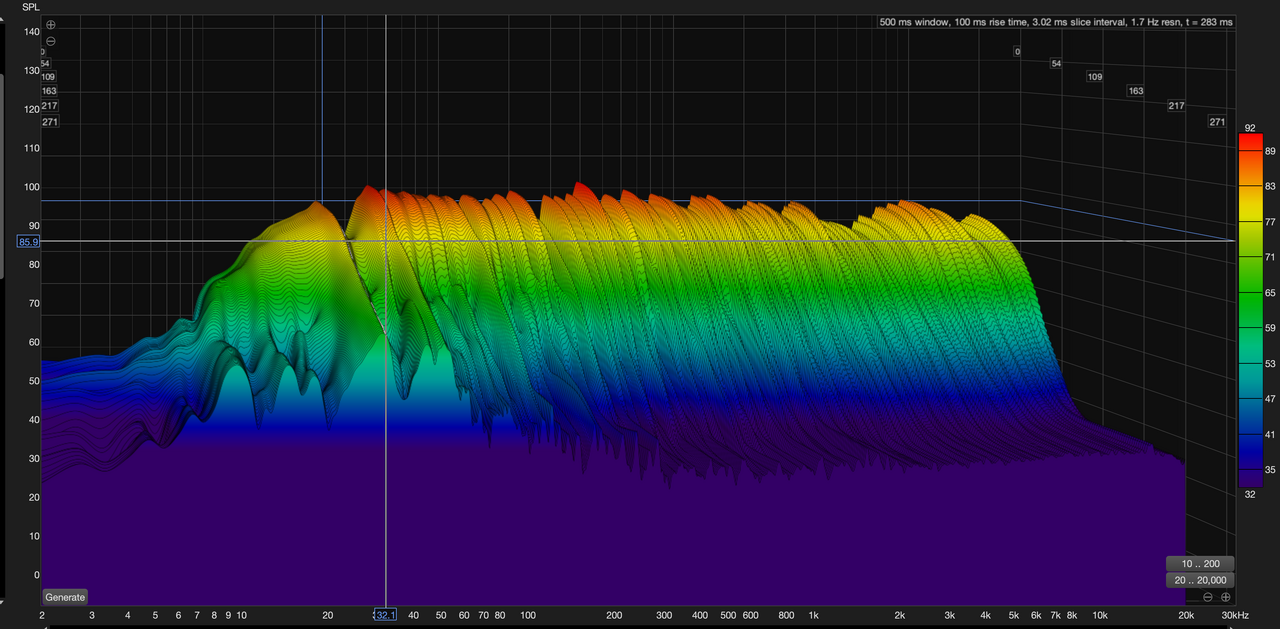Viewport: 1280px width, 629px height.
Task: Click the 140 label on SPL axis
Action: [31, 32]
